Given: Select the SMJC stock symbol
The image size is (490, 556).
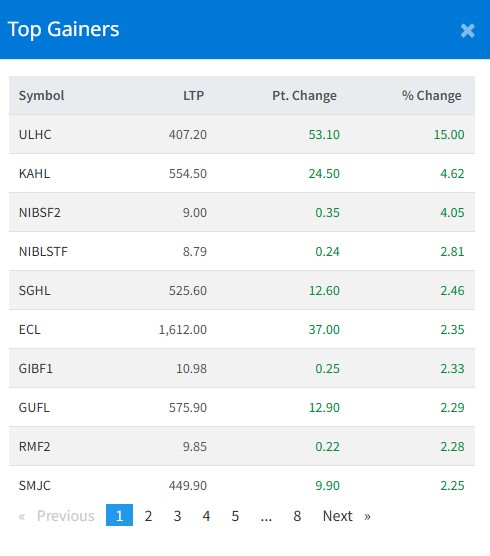Looking at the screenshot, I should point(34,486).
